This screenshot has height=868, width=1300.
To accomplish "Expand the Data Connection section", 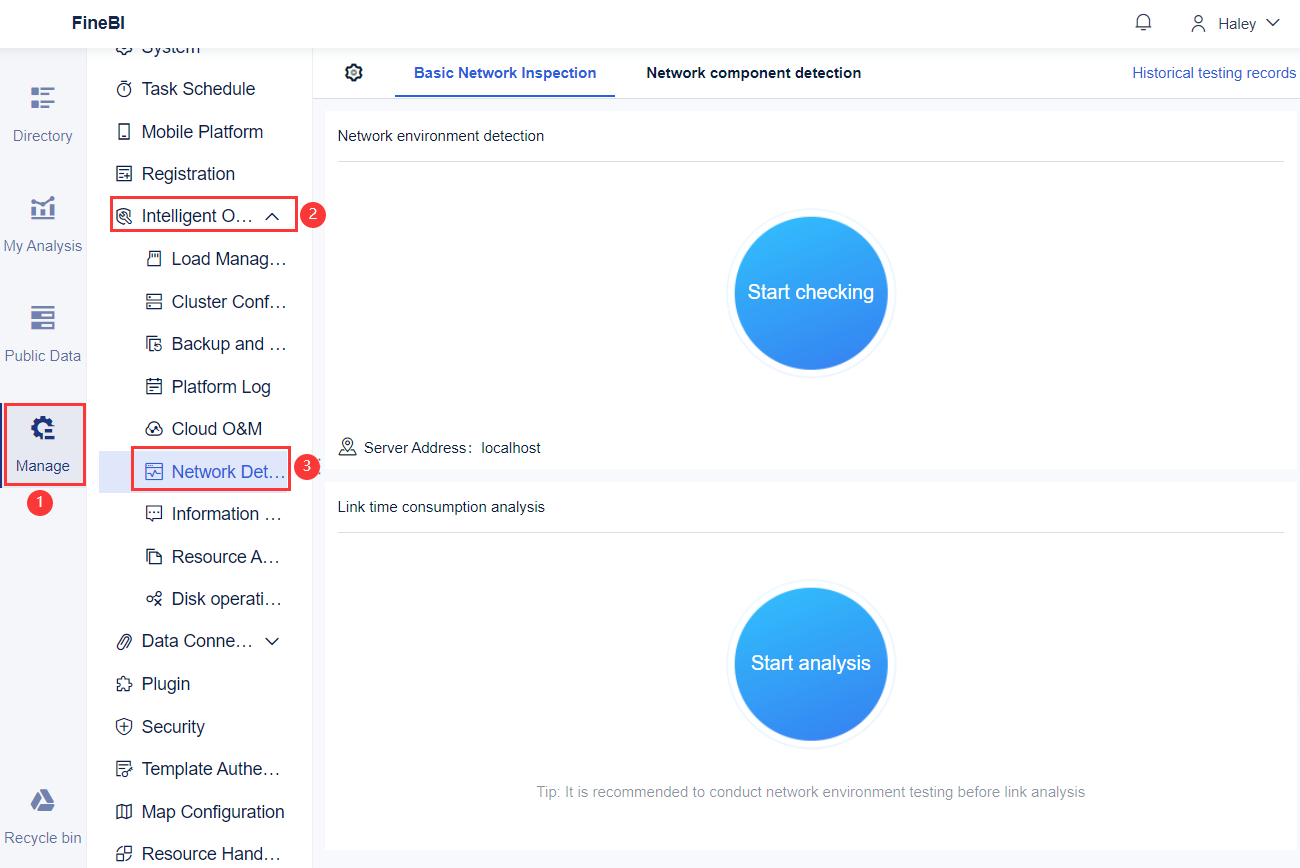I will (x=271, y=640).
